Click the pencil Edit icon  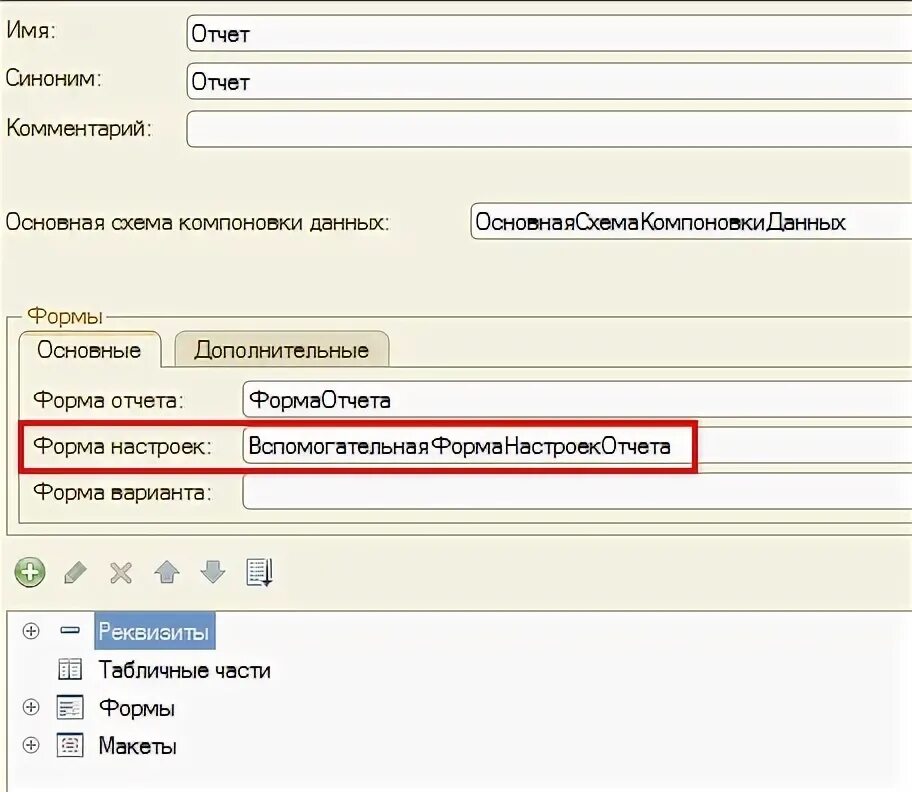pos(76,572)
